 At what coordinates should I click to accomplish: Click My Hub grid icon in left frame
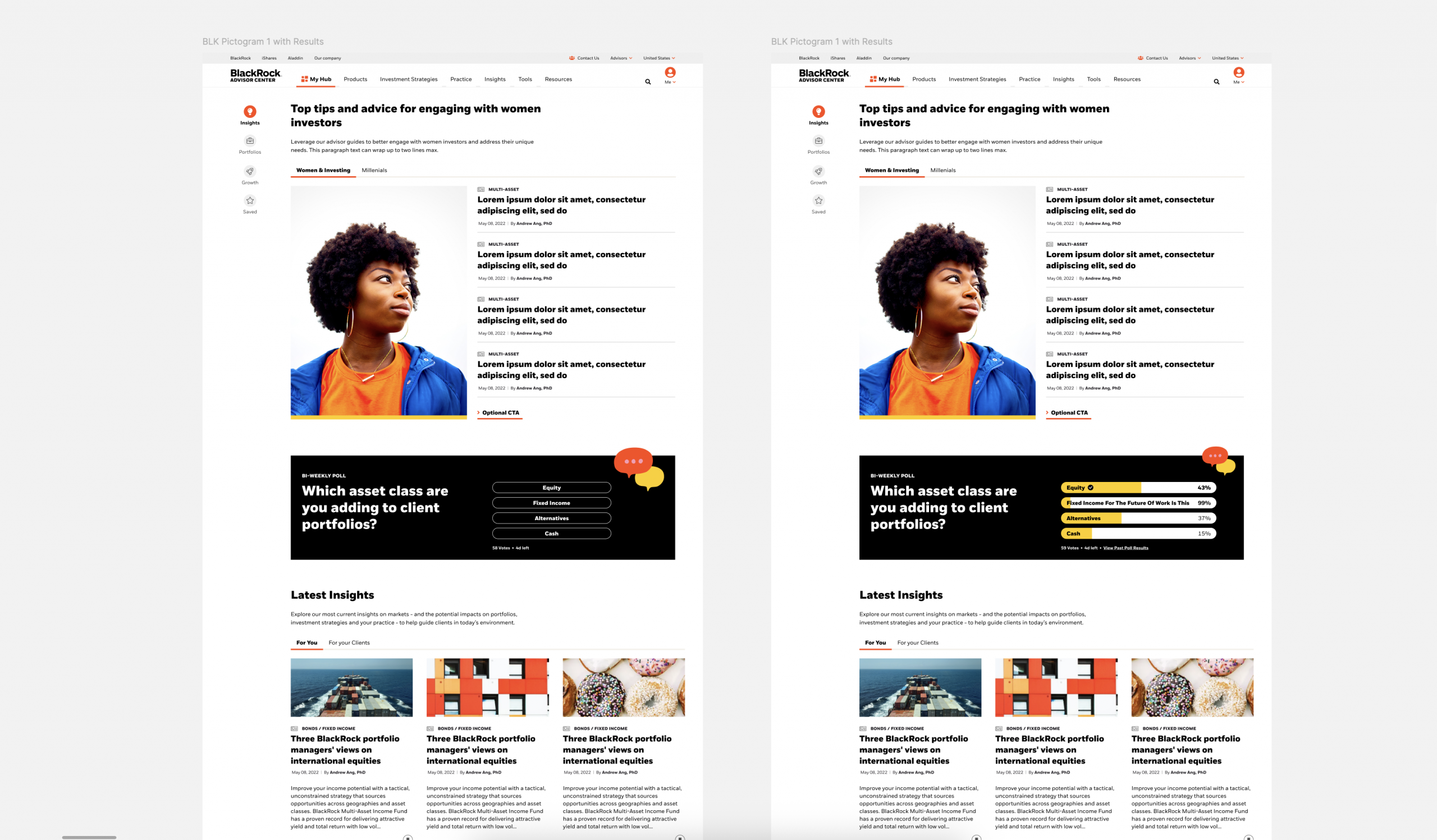click(x=304, y=79)
